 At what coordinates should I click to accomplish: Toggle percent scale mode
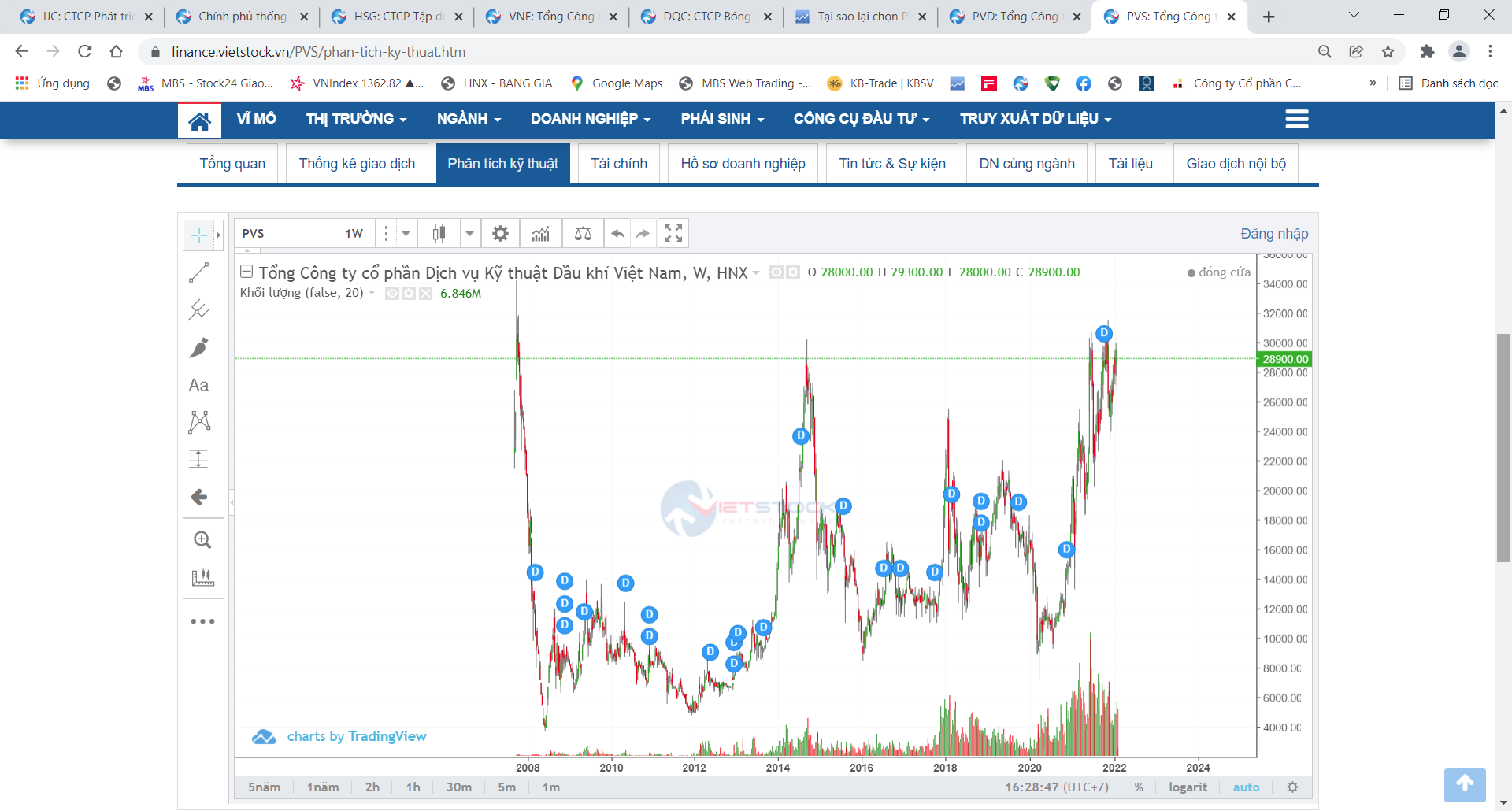(1139, 787)
